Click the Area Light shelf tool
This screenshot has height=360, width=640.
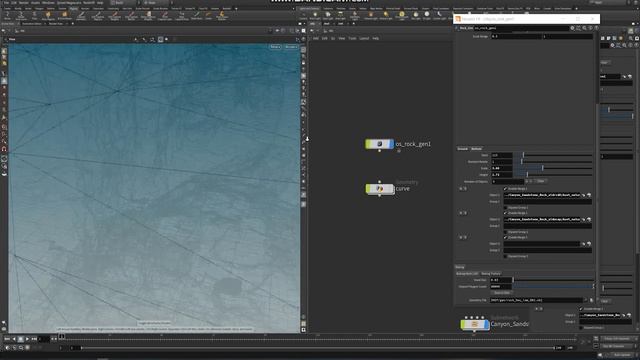(340, 16)
